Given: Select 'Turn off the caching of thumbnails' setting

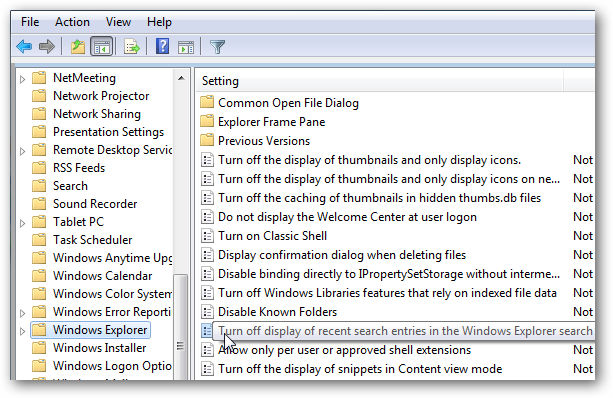Looking at the screenshot, I should (379, 198).
